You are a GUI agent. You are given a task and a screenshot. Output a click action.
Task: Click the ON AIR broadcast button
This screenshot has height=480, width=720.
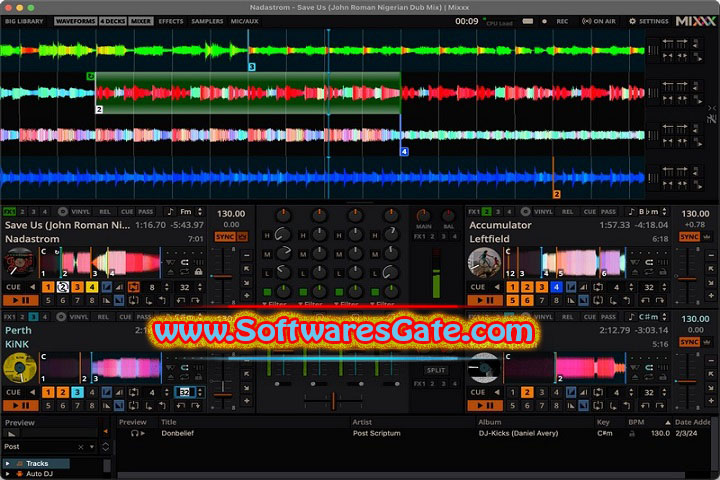599,21
